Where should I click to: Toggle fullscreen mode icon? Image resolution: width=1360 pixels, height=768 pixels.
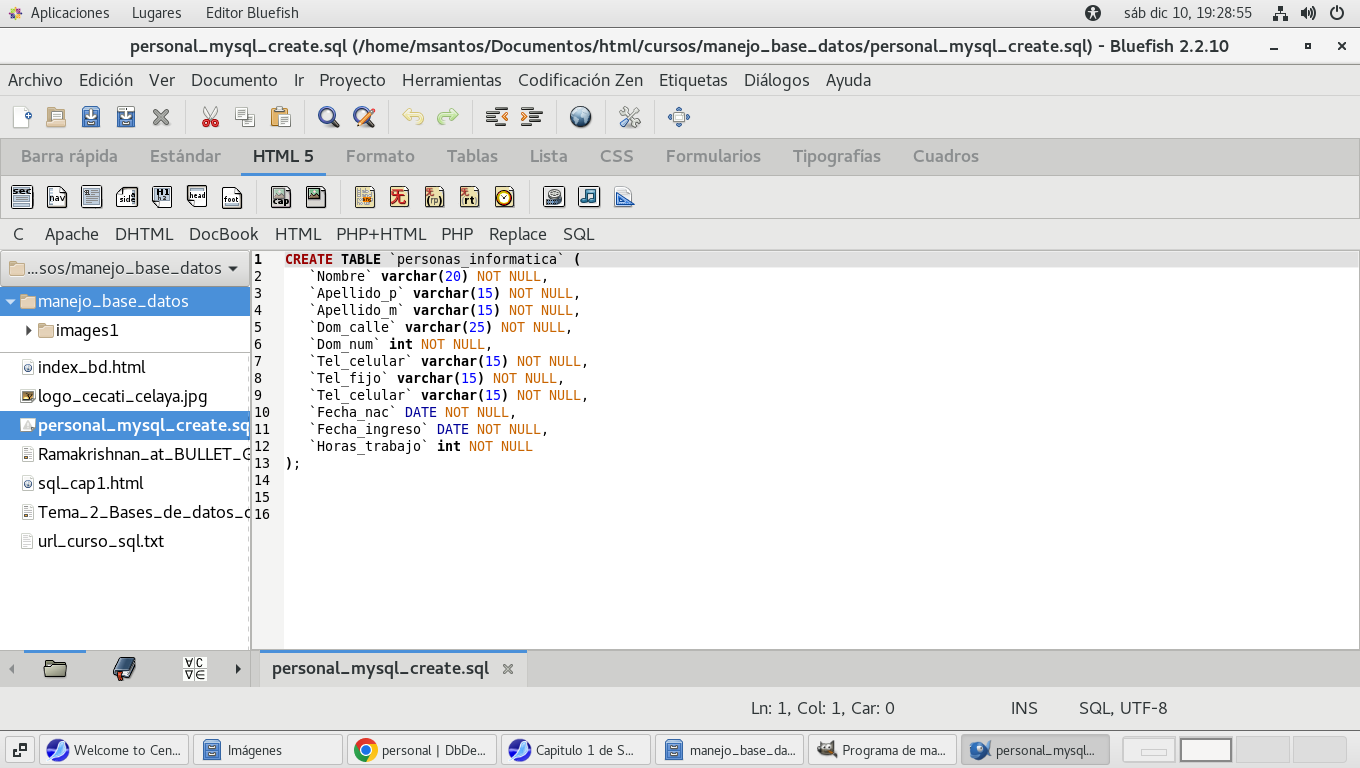pyautogui.click(x=678, y=117)
